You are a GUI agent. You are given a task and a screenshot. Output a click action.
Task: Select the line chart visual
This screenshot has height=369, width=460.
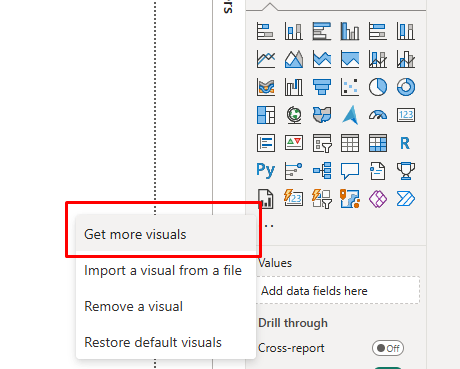point(266,59)
